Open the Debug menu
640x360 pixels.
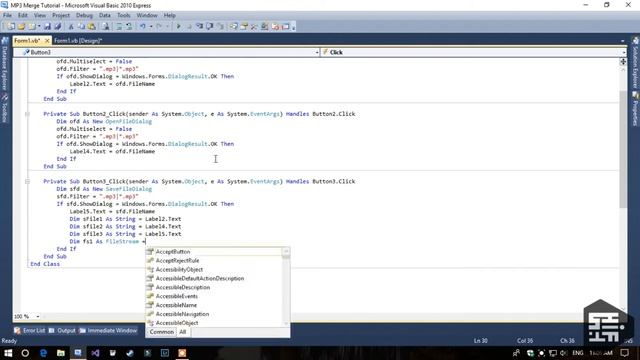84,15
